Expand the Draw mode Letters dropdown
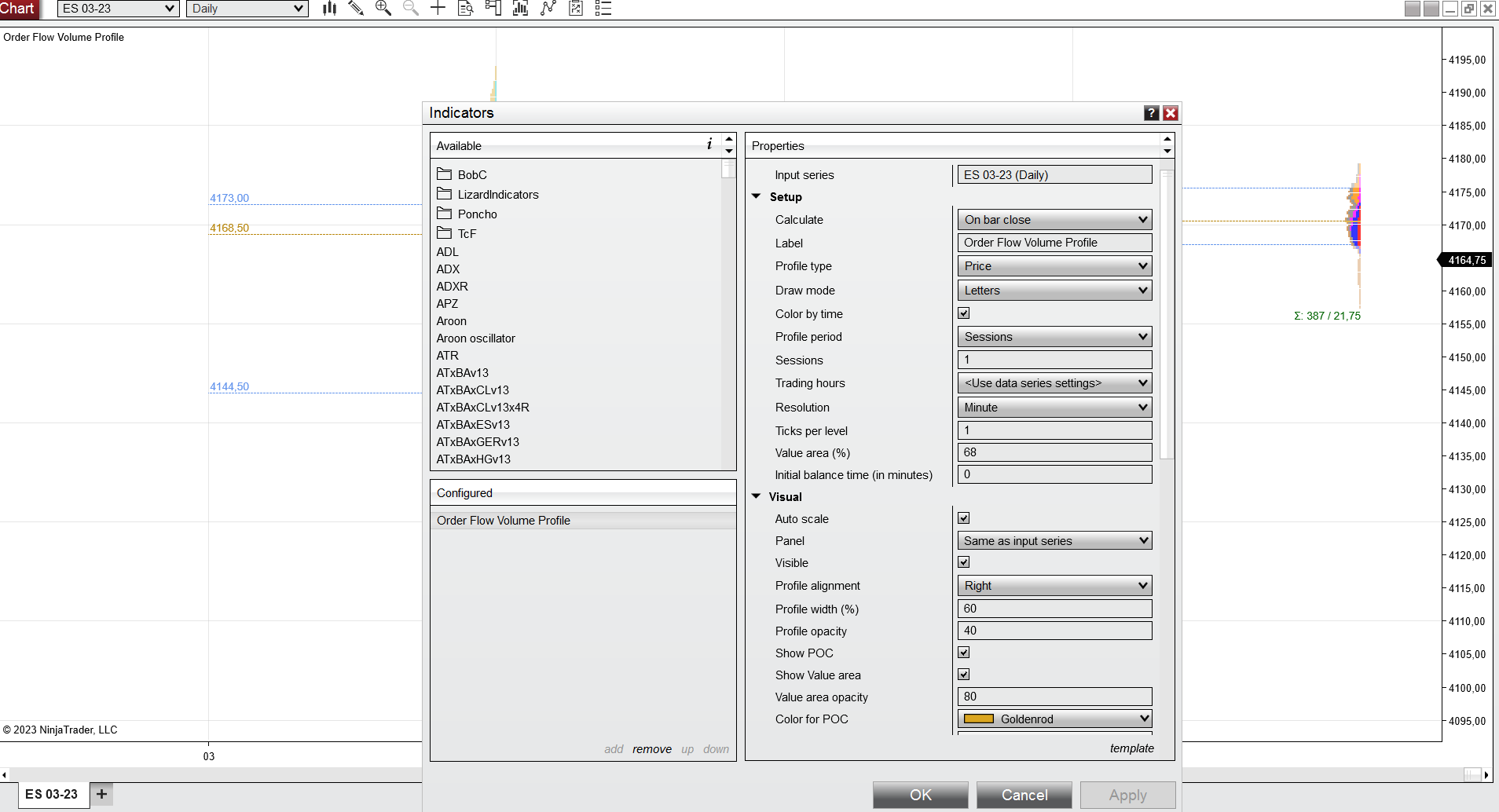Screen dimensions: 1499x812 (1054, 291)
